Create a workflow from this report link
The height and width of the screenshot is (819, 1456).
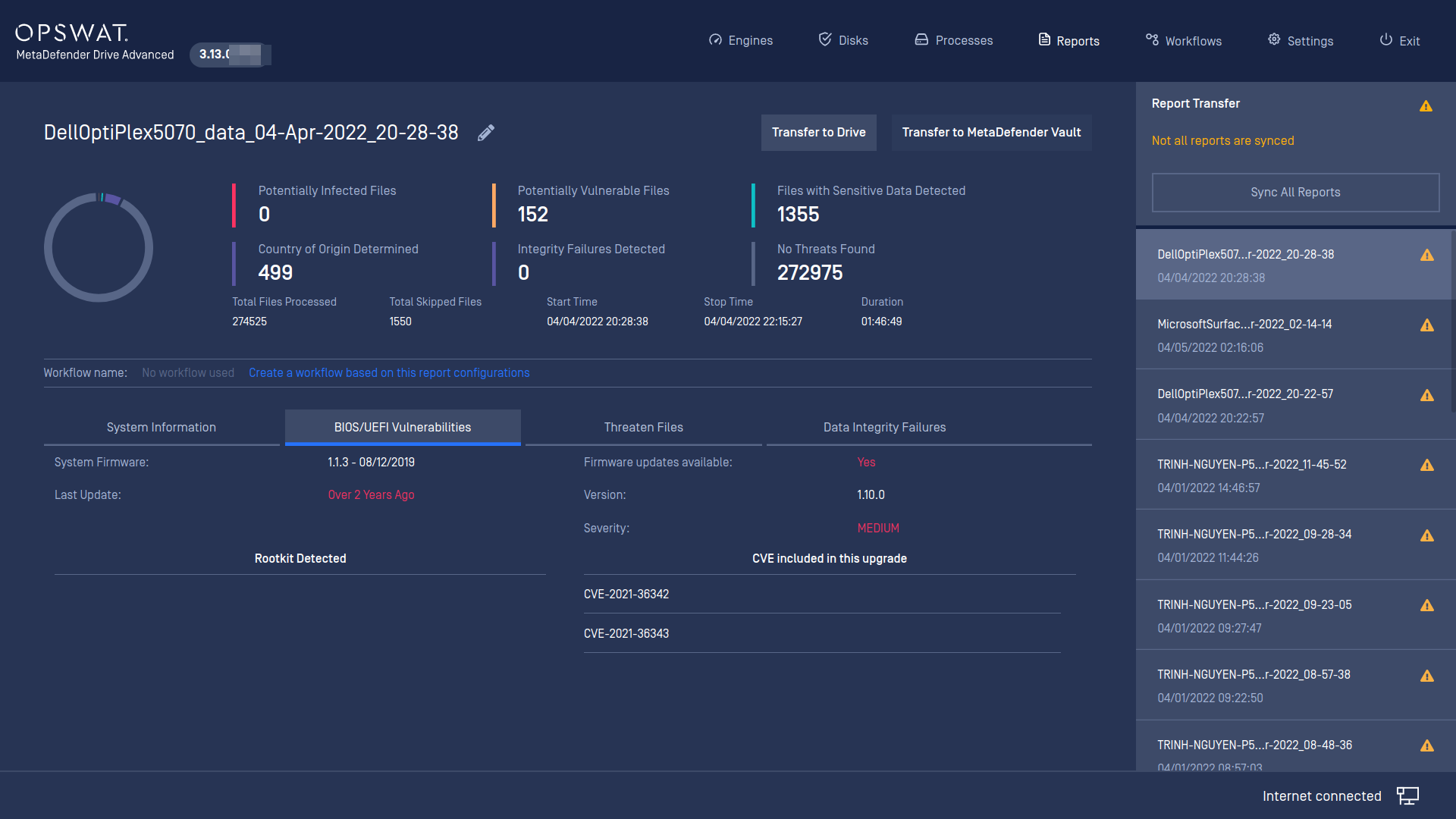click(389, 373)
